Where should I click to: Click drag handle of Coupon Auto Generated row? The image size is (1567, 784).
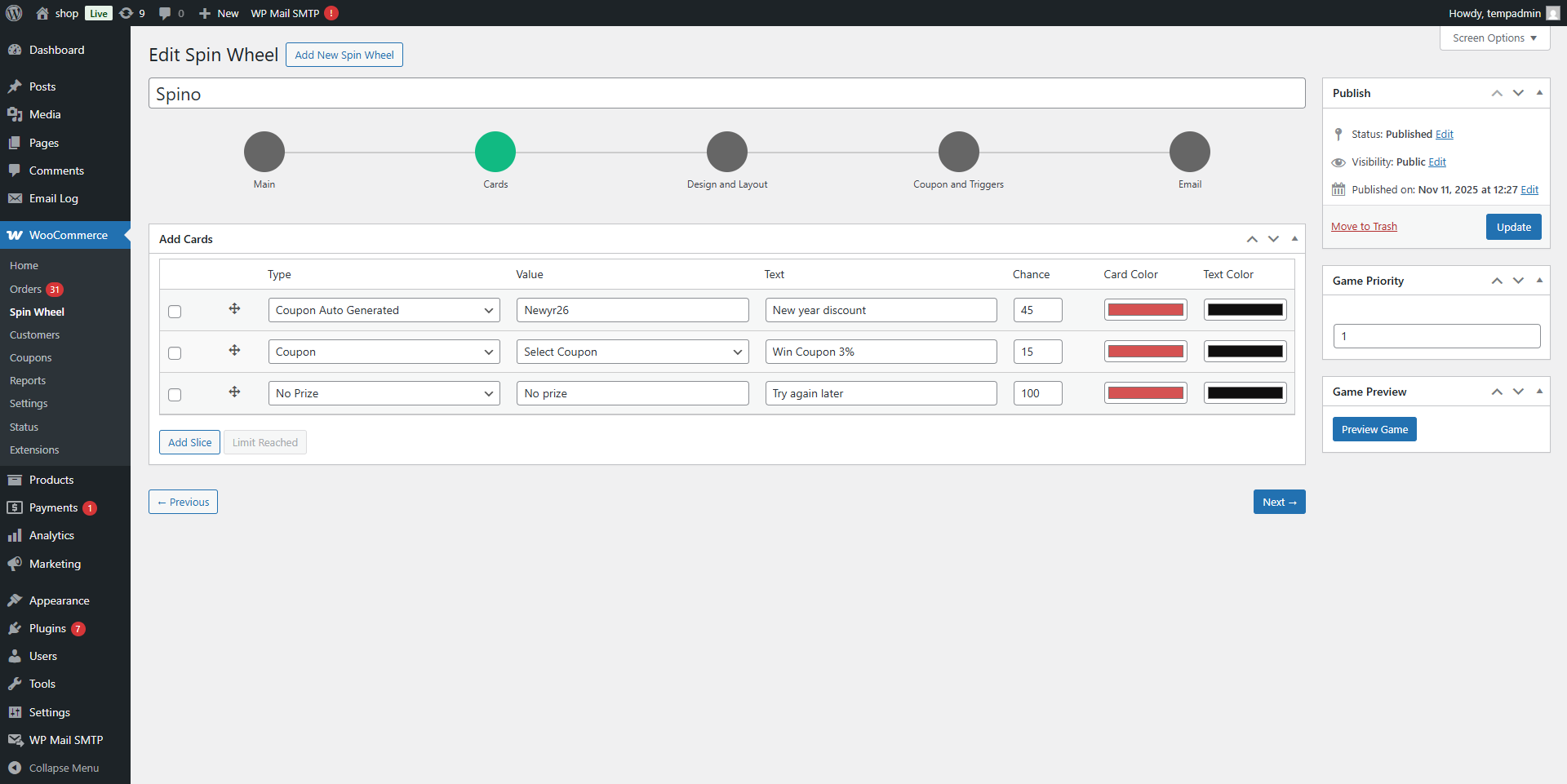click(x=234, y=308)
